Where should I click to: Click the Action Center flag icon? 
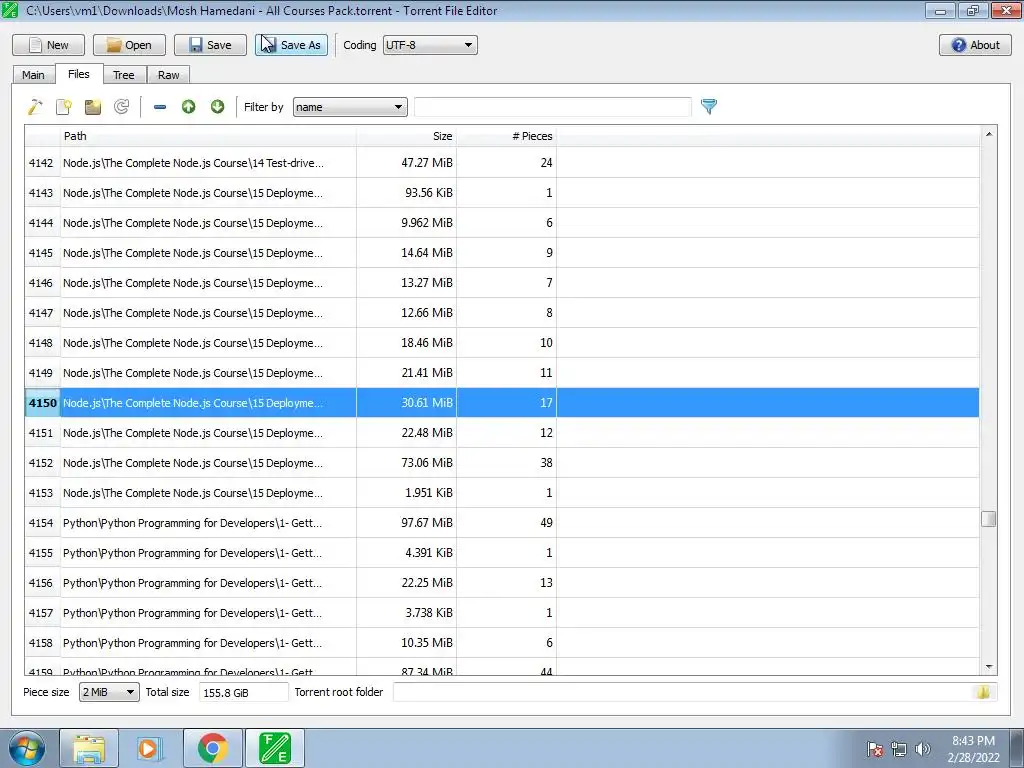(875, 749)
